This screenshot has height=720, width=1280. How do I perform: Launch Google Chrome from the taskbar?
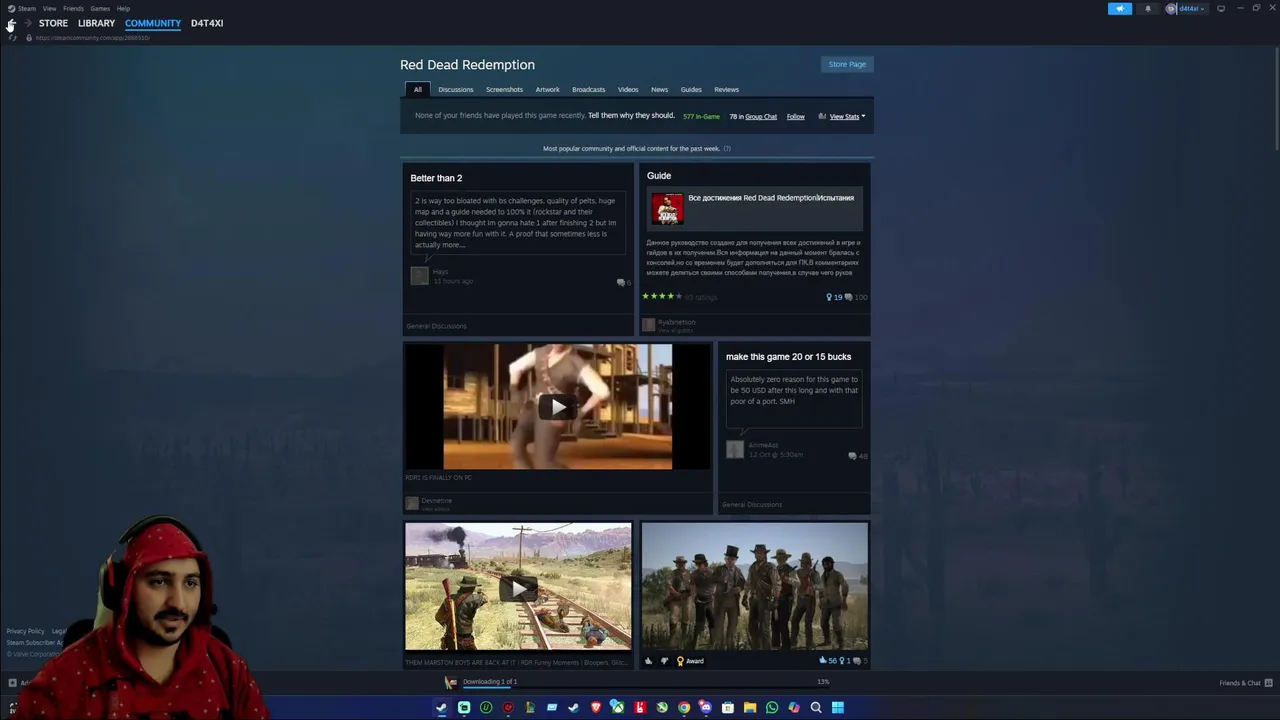(x=684, y=708)
